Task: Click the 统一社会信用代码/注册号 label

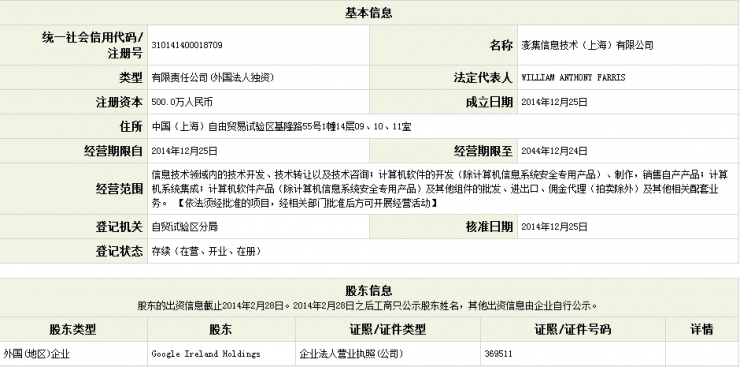Action: 92,45
